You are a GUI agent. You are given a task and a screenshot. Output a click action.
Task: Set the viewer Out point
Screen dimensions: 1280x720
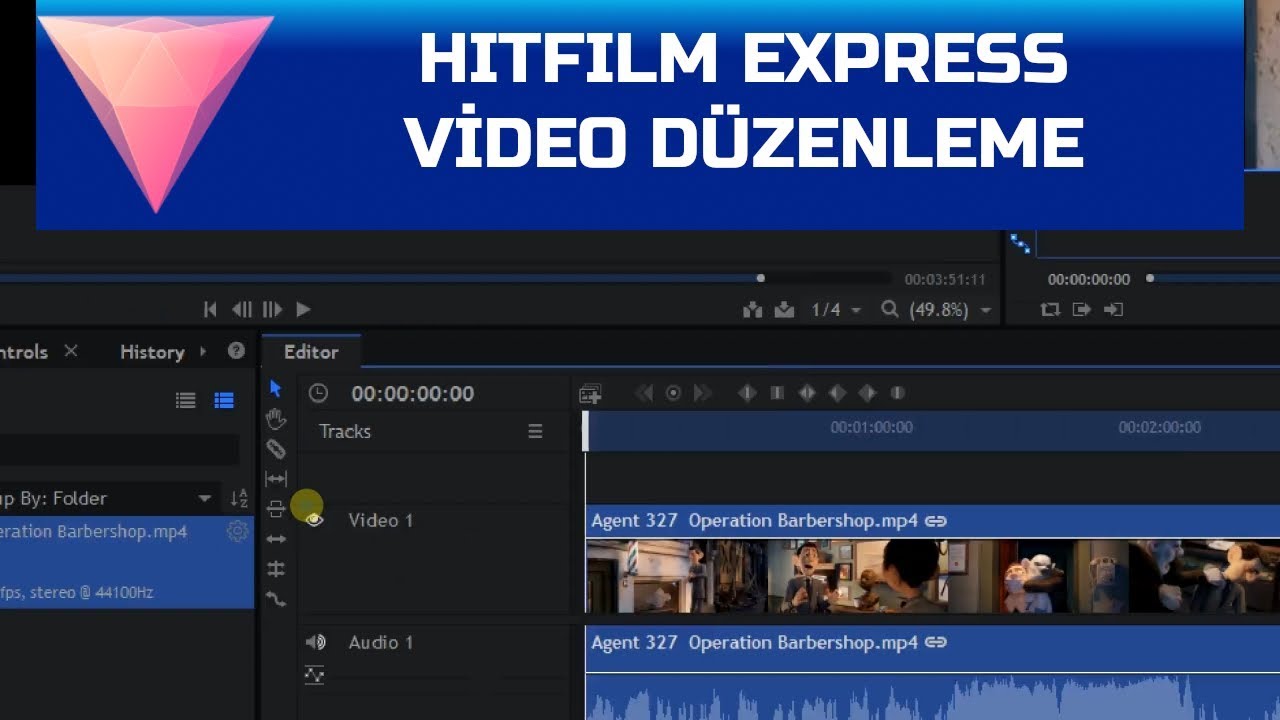1113,310
